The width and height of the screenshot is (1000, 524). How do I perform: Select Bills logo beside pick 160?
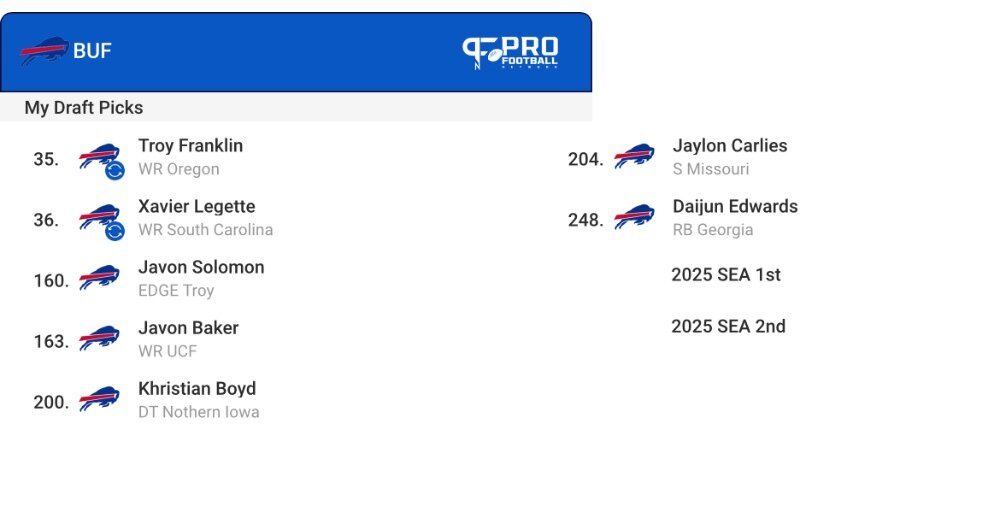pyautogui.click(x=99, y=278)
